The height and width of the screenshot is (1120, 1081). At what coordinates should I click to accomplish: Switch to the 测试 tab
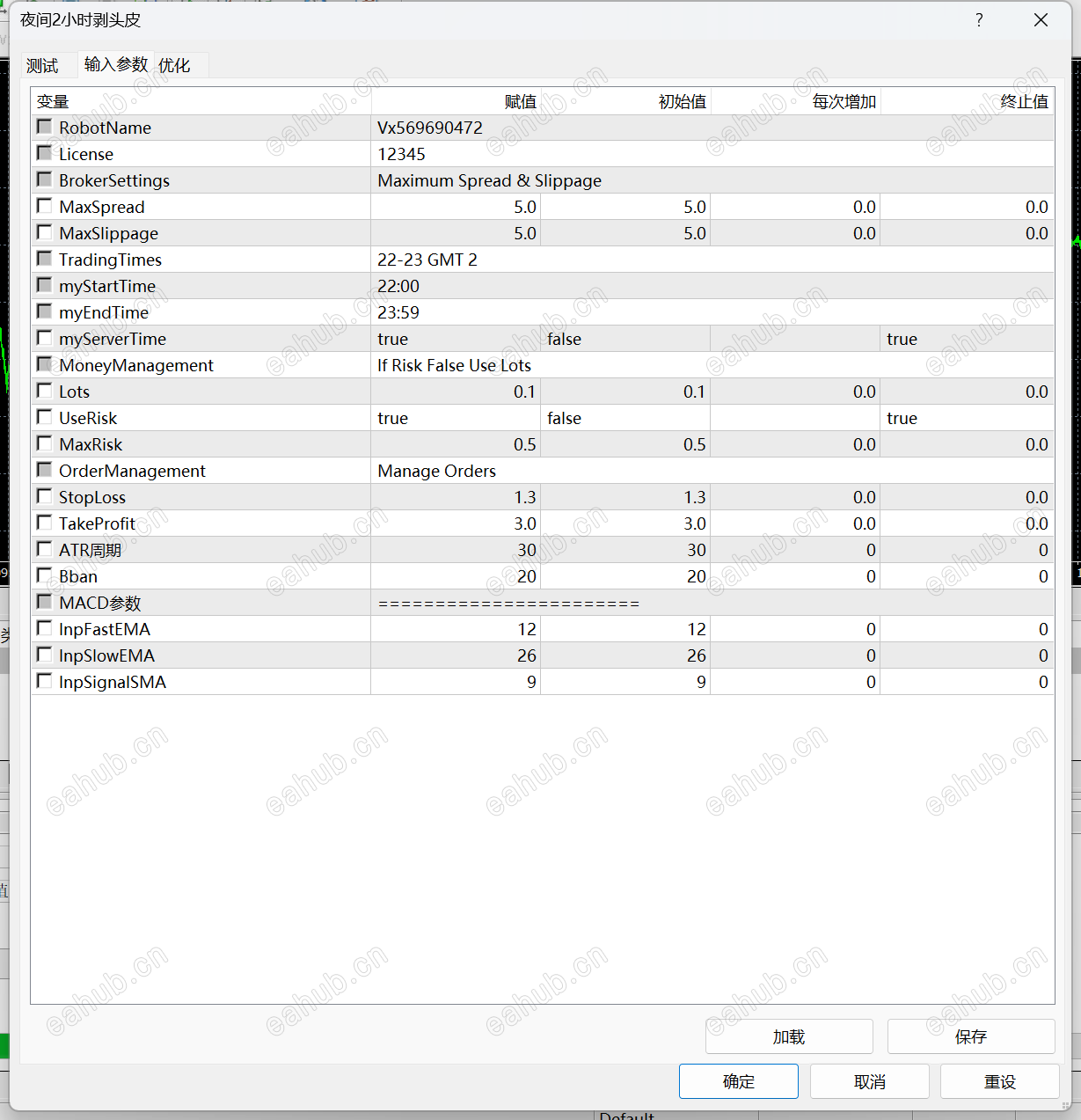(x=42, y=66)
